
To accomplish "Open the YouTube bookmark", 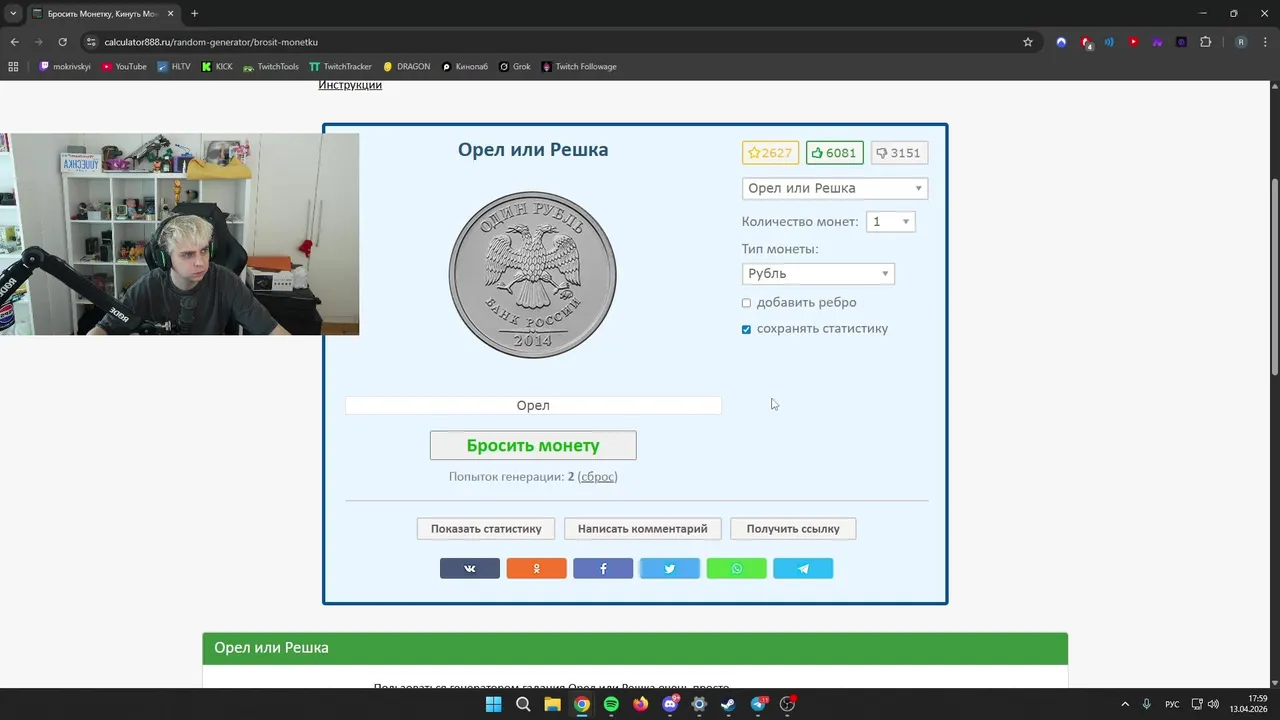I will (124, 67).
